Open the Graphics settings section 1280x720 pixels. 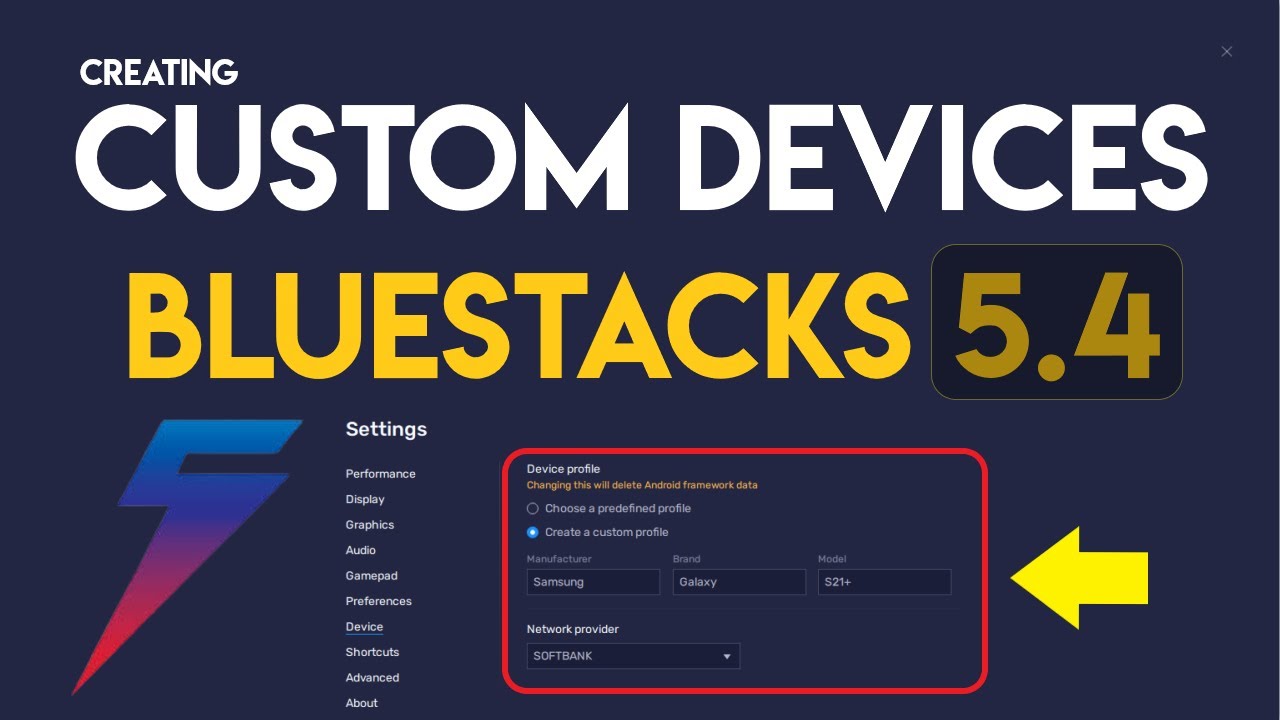(x=370, y=525)
